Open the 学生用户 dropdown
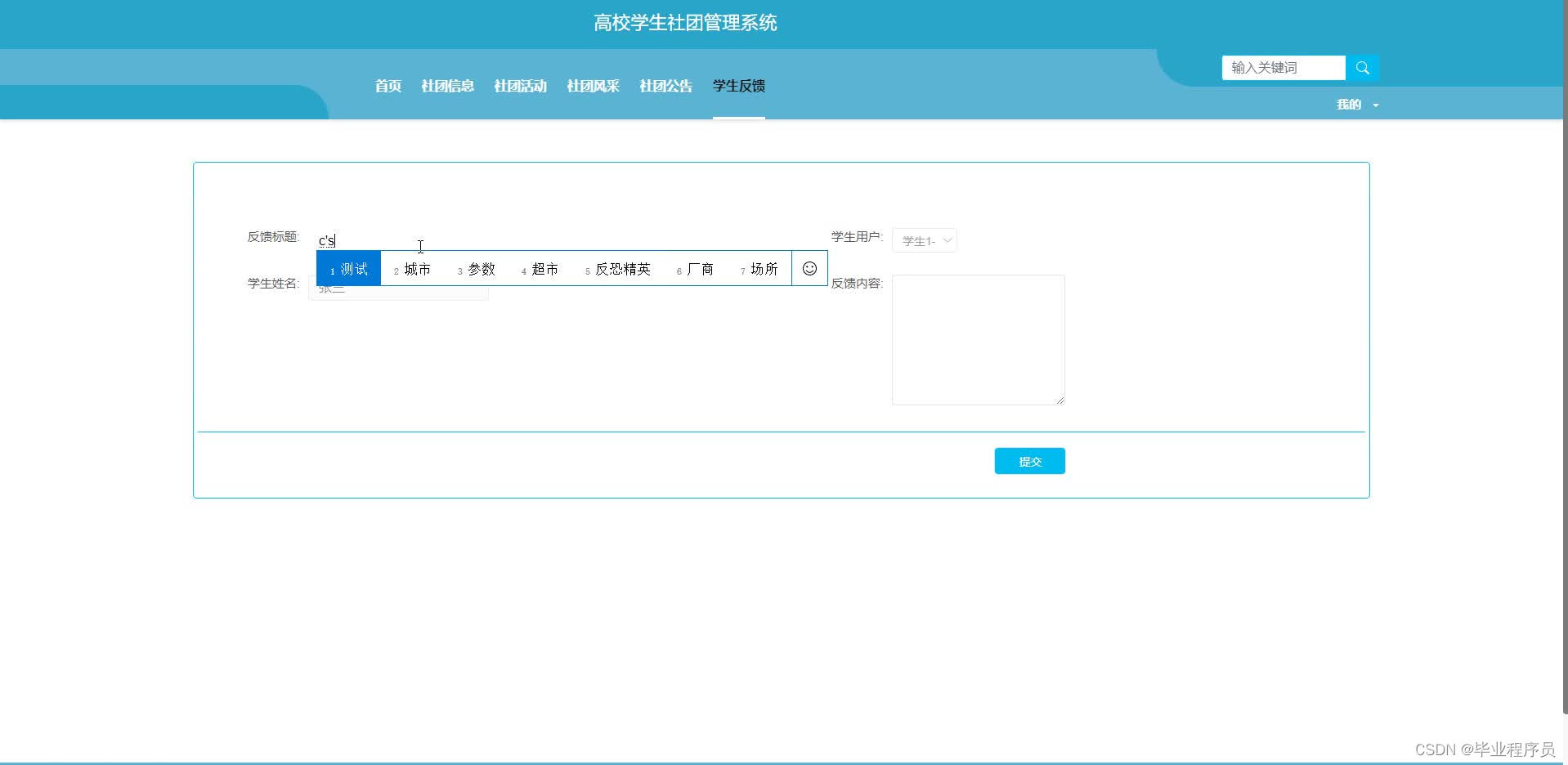Viewport: 1568px width, 765px height. pyautogui.click(x=925, y=240)
